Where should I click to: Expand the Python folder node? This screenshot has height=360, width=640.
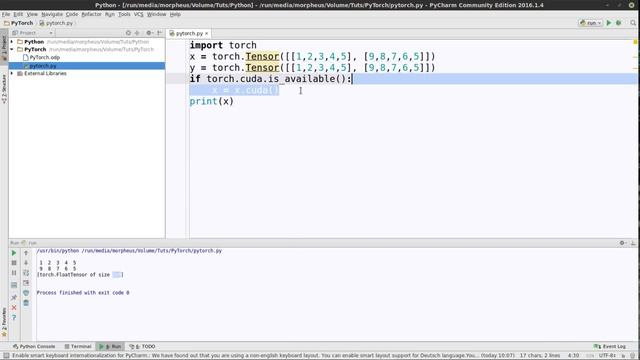(x=12, y=42)
